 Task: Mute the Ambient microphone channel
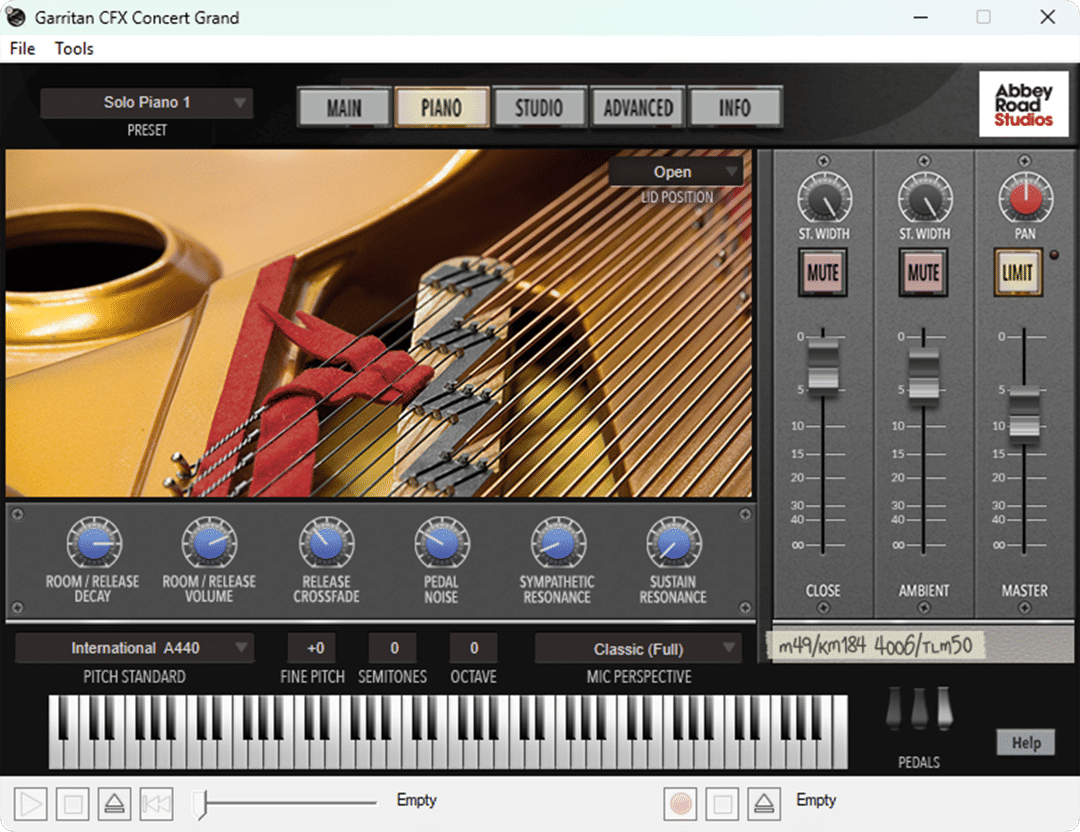click(x=924, y=273)
